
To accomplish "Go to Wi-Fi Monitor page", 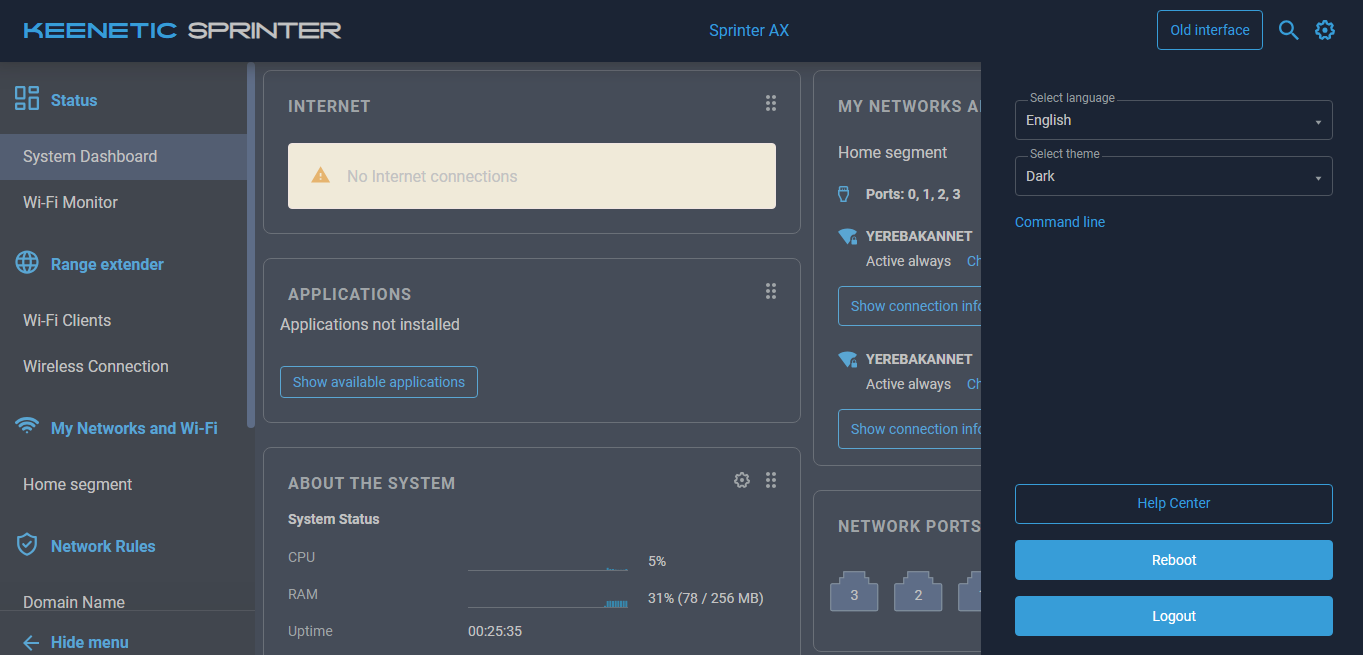I will click(124, 203).
